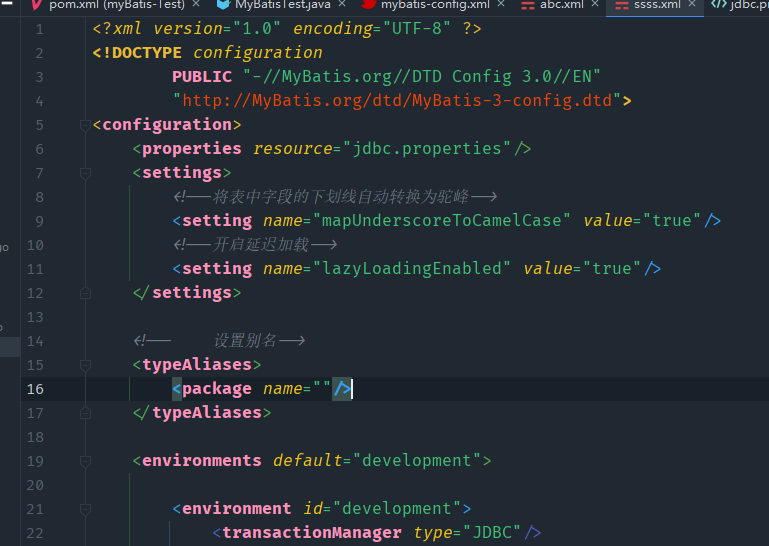Close the abc.xml tab

tap(593, 5)
